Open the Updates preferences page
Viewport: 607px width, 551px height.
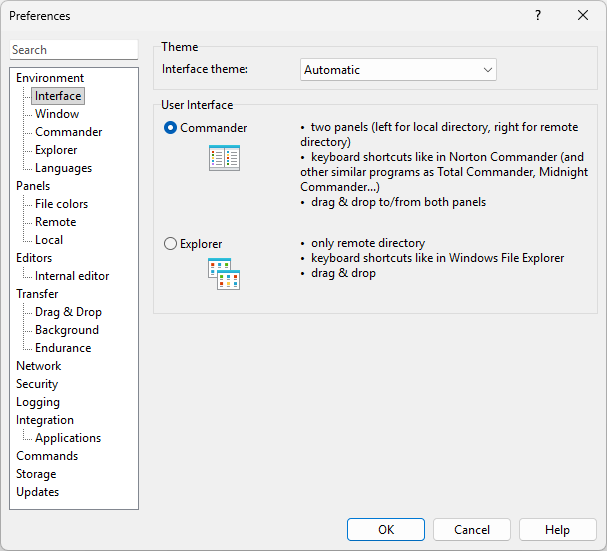tap(37, 492)
